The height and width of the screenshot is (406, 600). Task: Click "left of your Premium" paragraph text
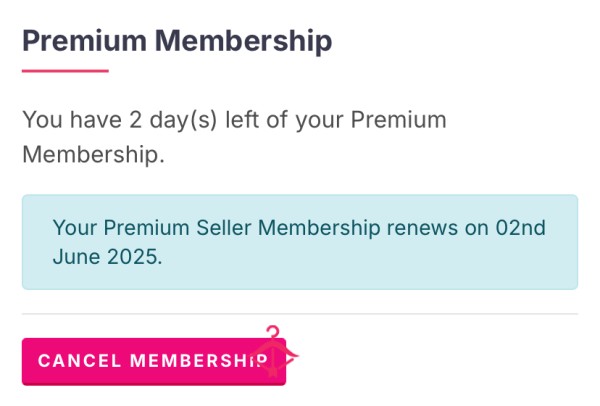336,121
